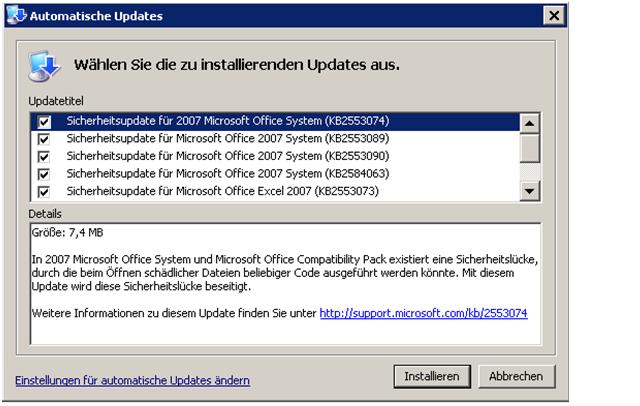Click the Abbrechen button
640x406 pixels.
click(x=516, y=376)
